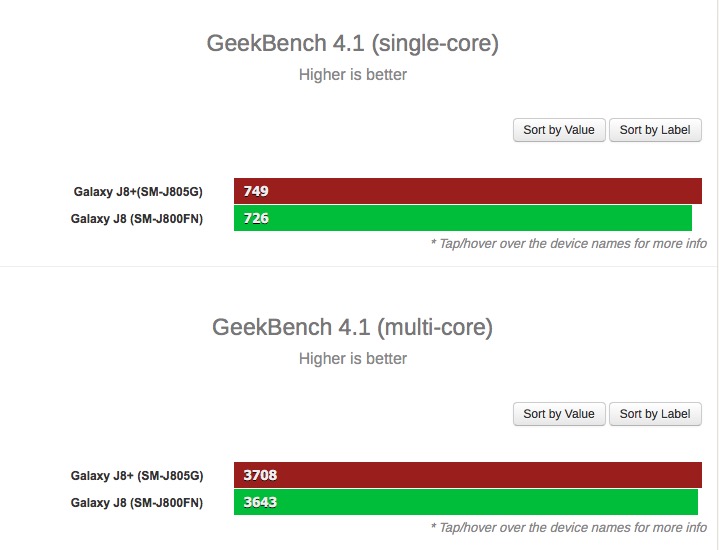
Task: Click the tap/hover info note below single-core chart
Action: click(x=568, y=243)
